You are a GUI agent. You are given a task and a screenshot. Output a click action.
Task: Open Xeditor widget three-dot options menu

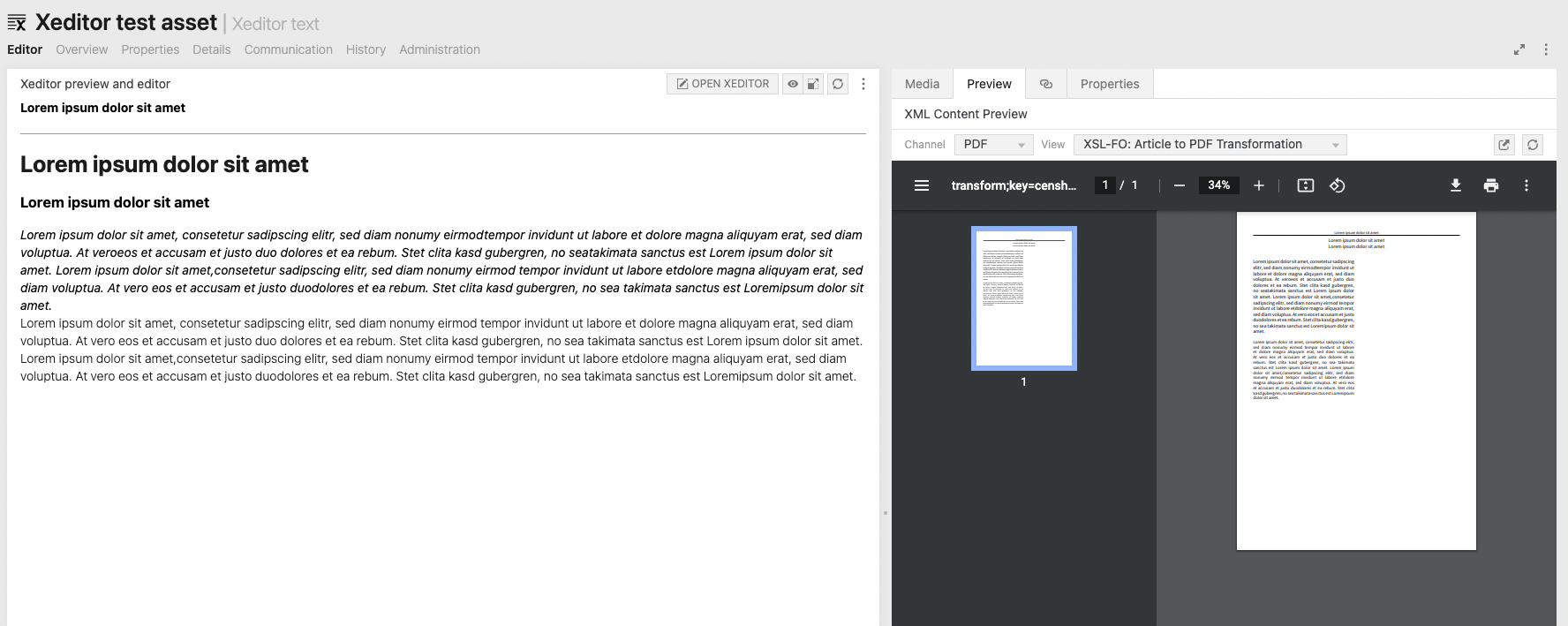[x=863, y=84]
